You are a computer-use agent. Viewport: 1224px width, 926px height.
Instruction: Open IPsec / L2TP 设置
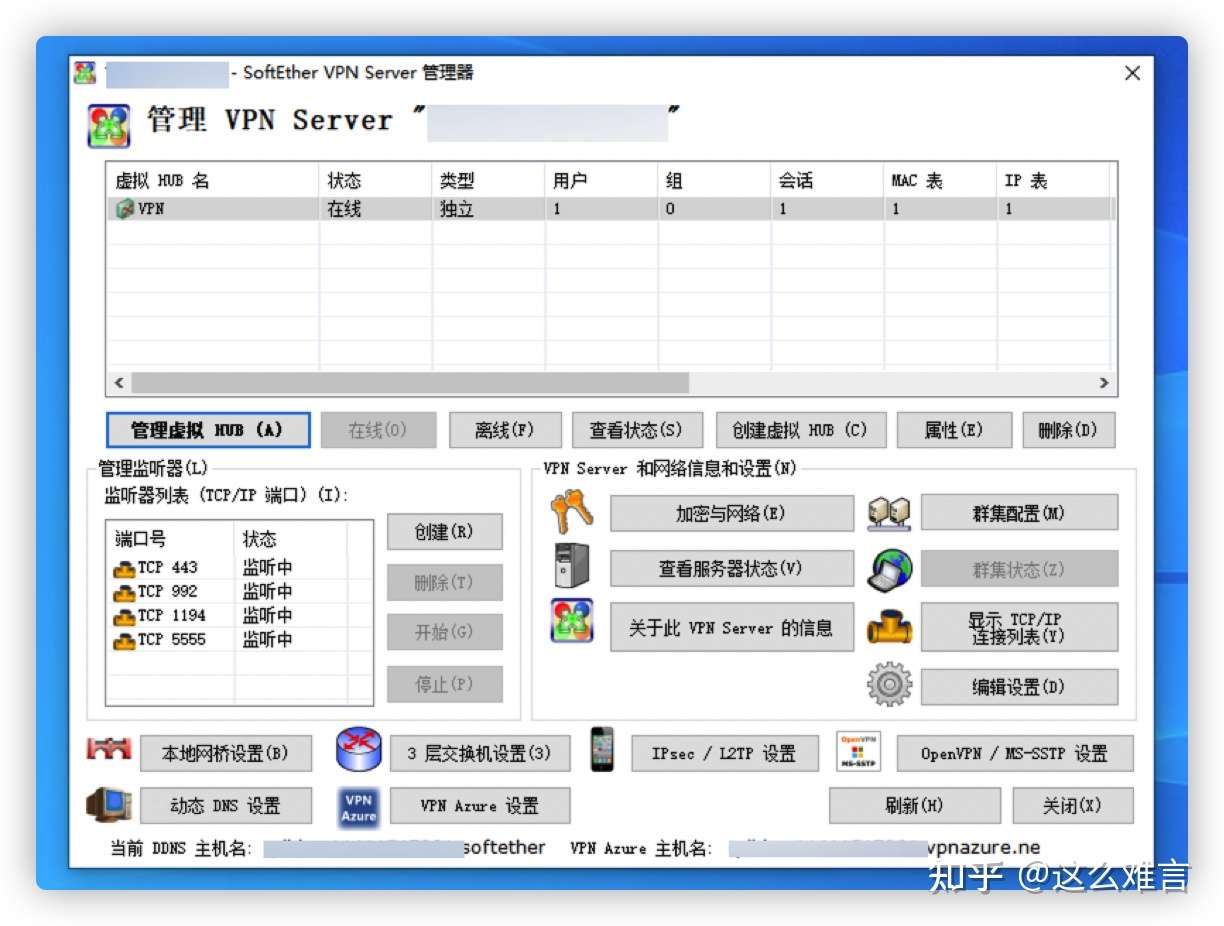click(725, 754)
